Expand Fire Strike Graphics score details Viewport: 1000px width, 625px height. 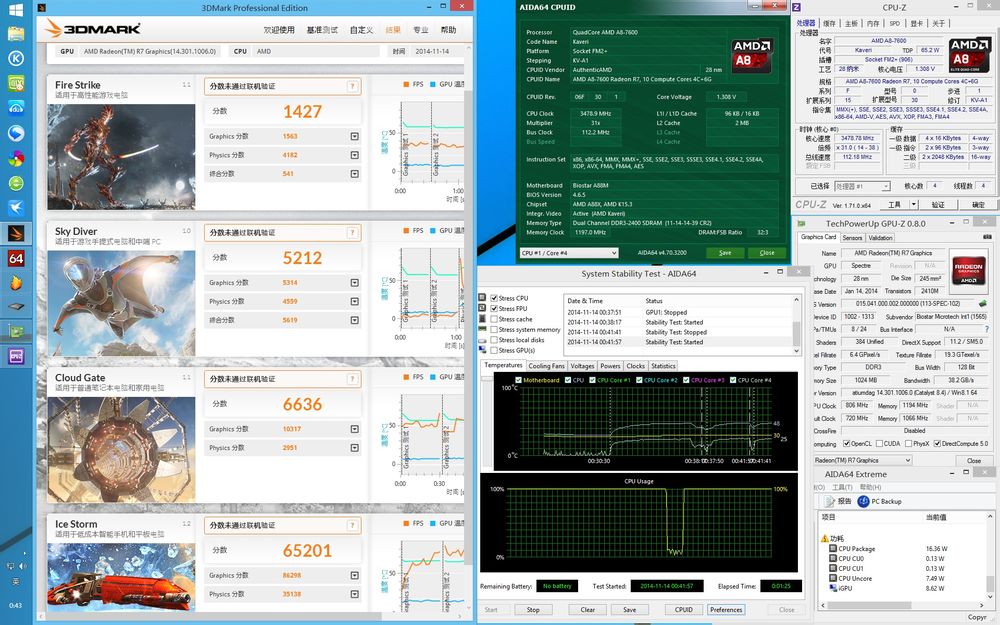tap(355, 136)
